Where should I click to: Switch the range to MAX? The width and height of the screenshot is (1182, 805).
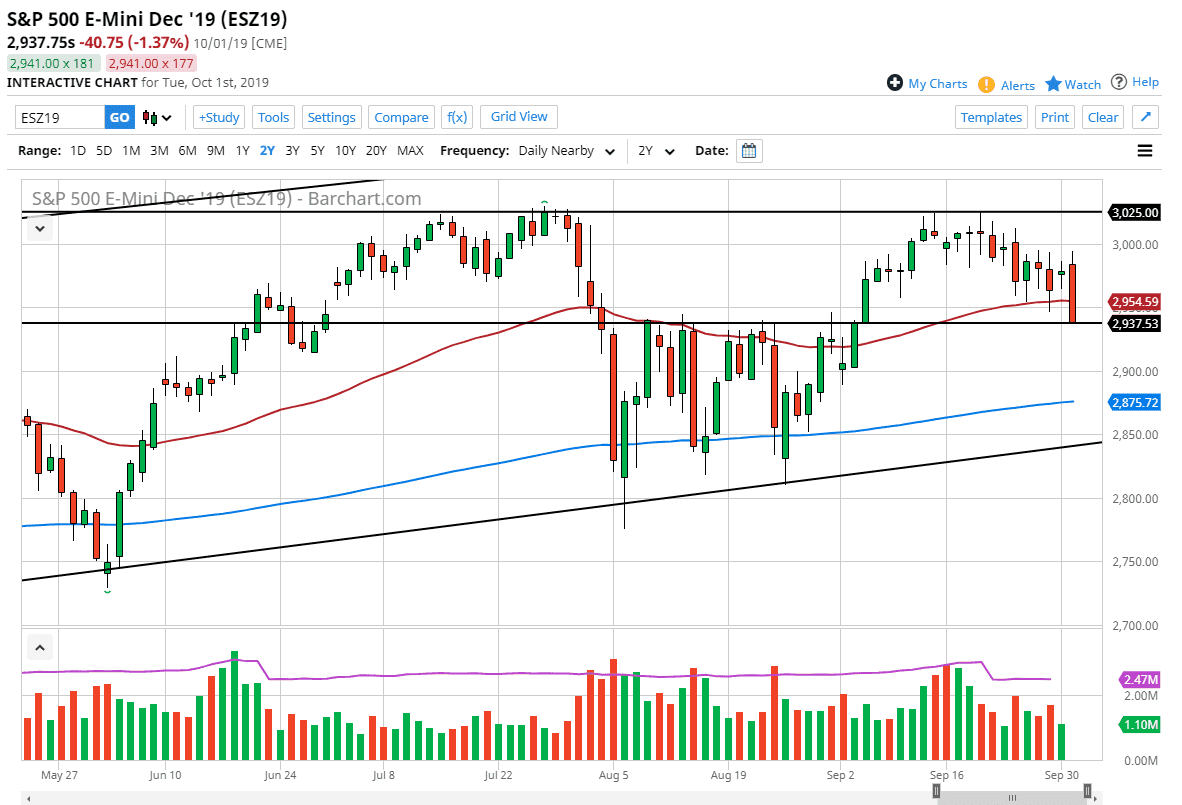click(410, 150)
